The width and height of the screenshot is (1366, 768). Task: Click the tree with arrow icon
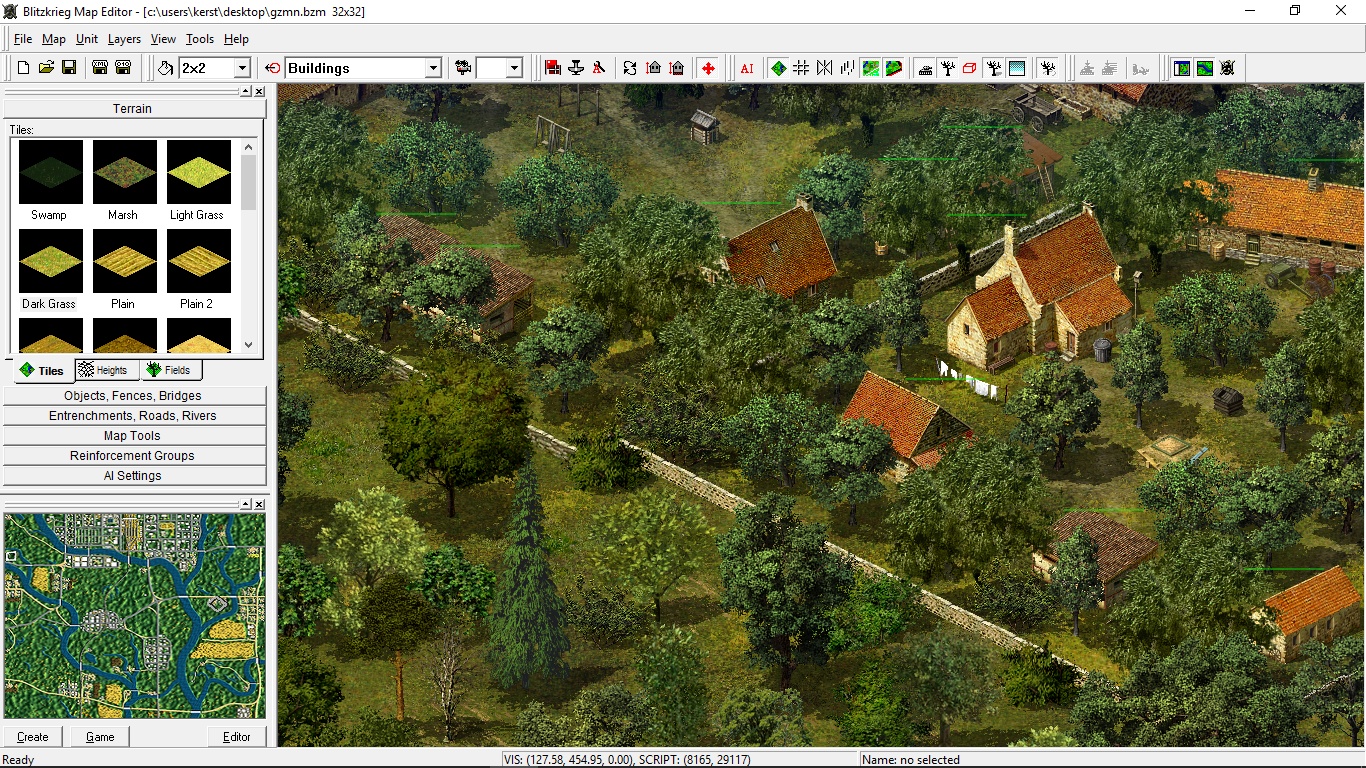point(1048,68)
